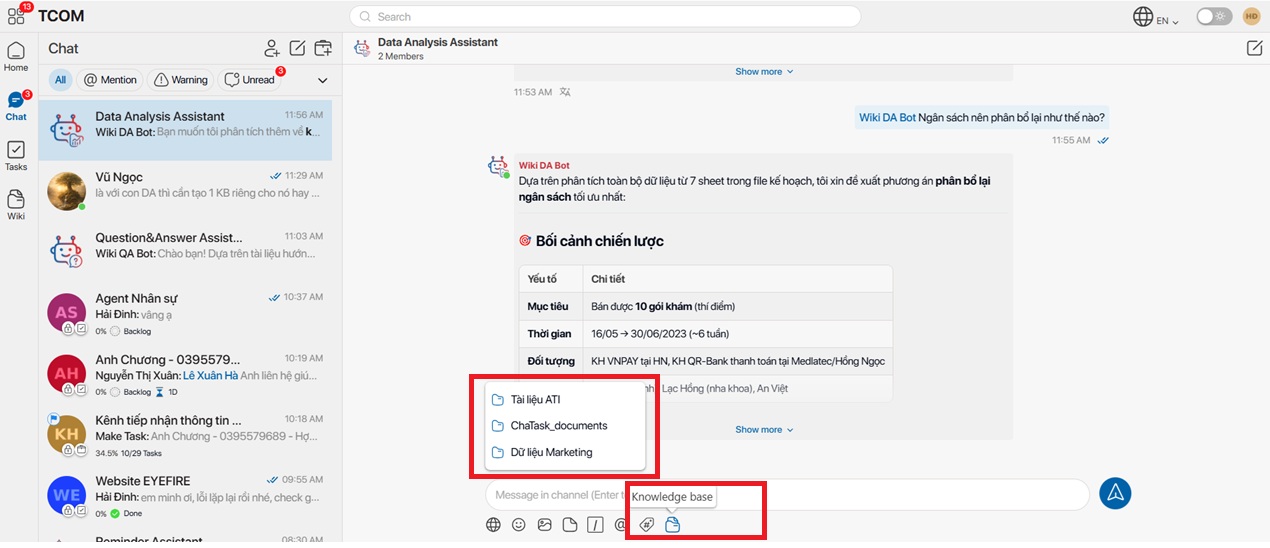Select the Warning filter chip

click(x=181, y=80)
